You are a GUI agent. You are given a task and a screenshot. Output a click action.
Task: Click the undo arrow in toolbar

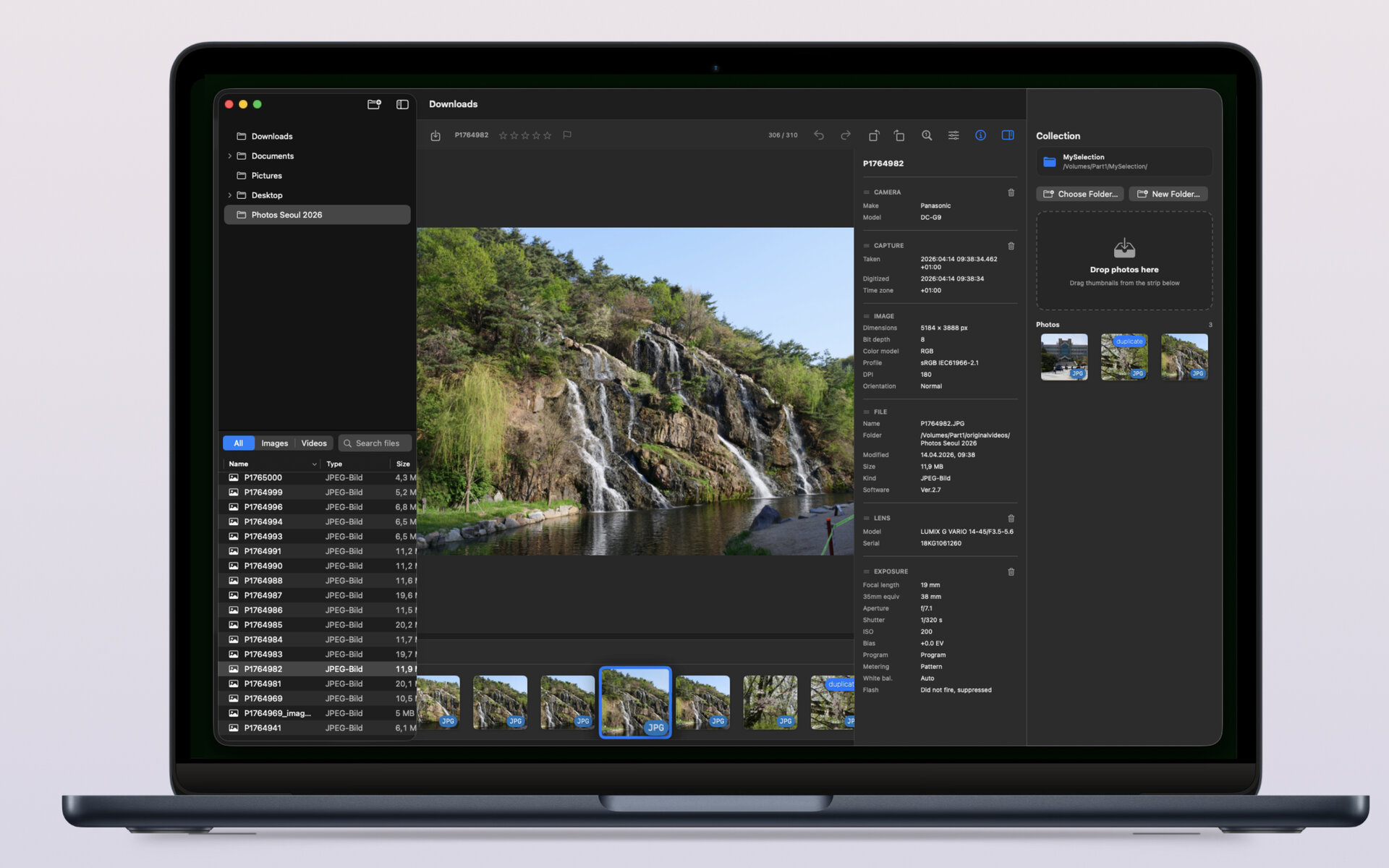[x=819, y=135]
